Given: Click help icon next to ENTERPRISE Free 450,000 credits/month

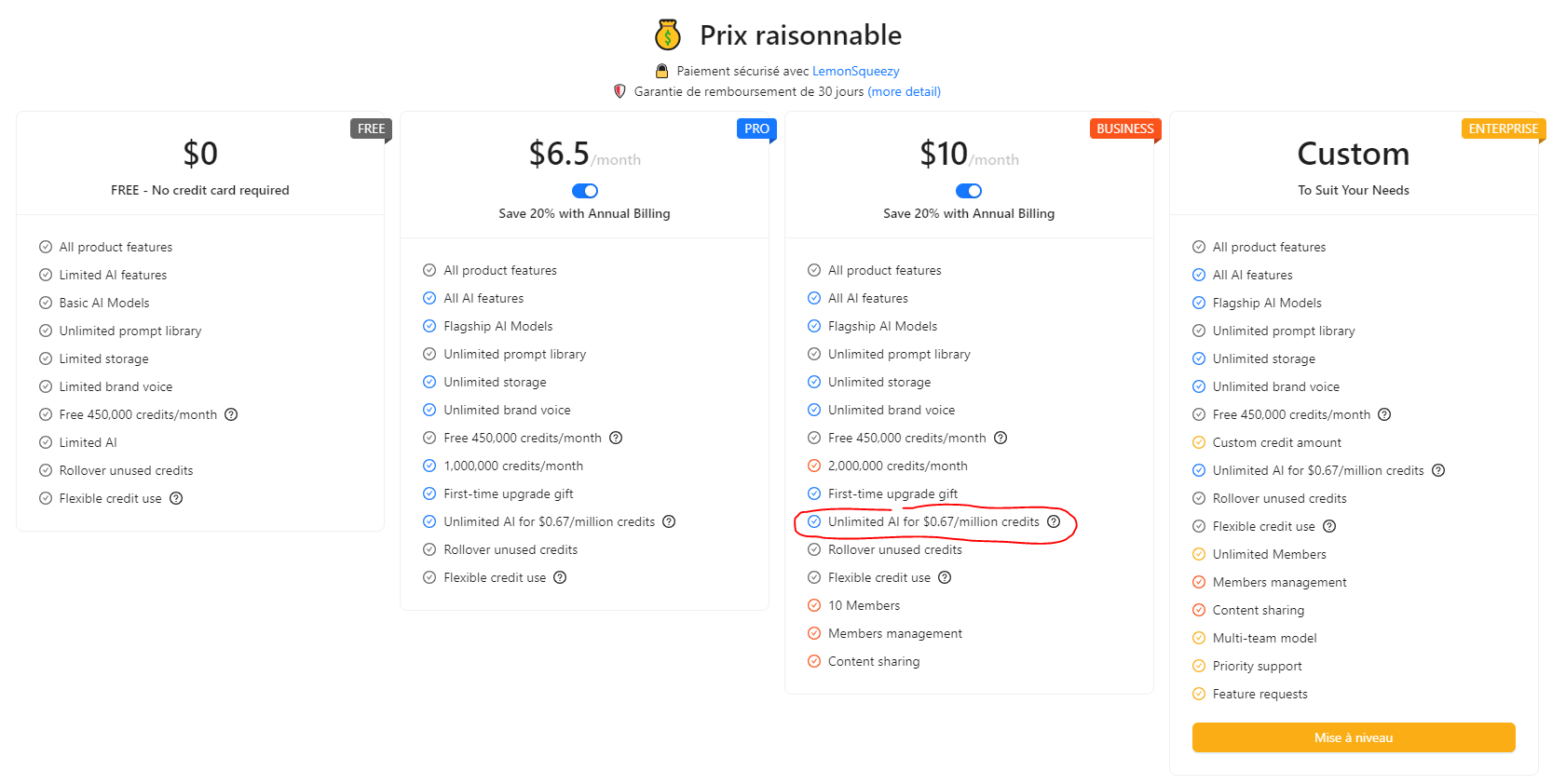Looking at the screenshot, I should tap(1384, 414).
